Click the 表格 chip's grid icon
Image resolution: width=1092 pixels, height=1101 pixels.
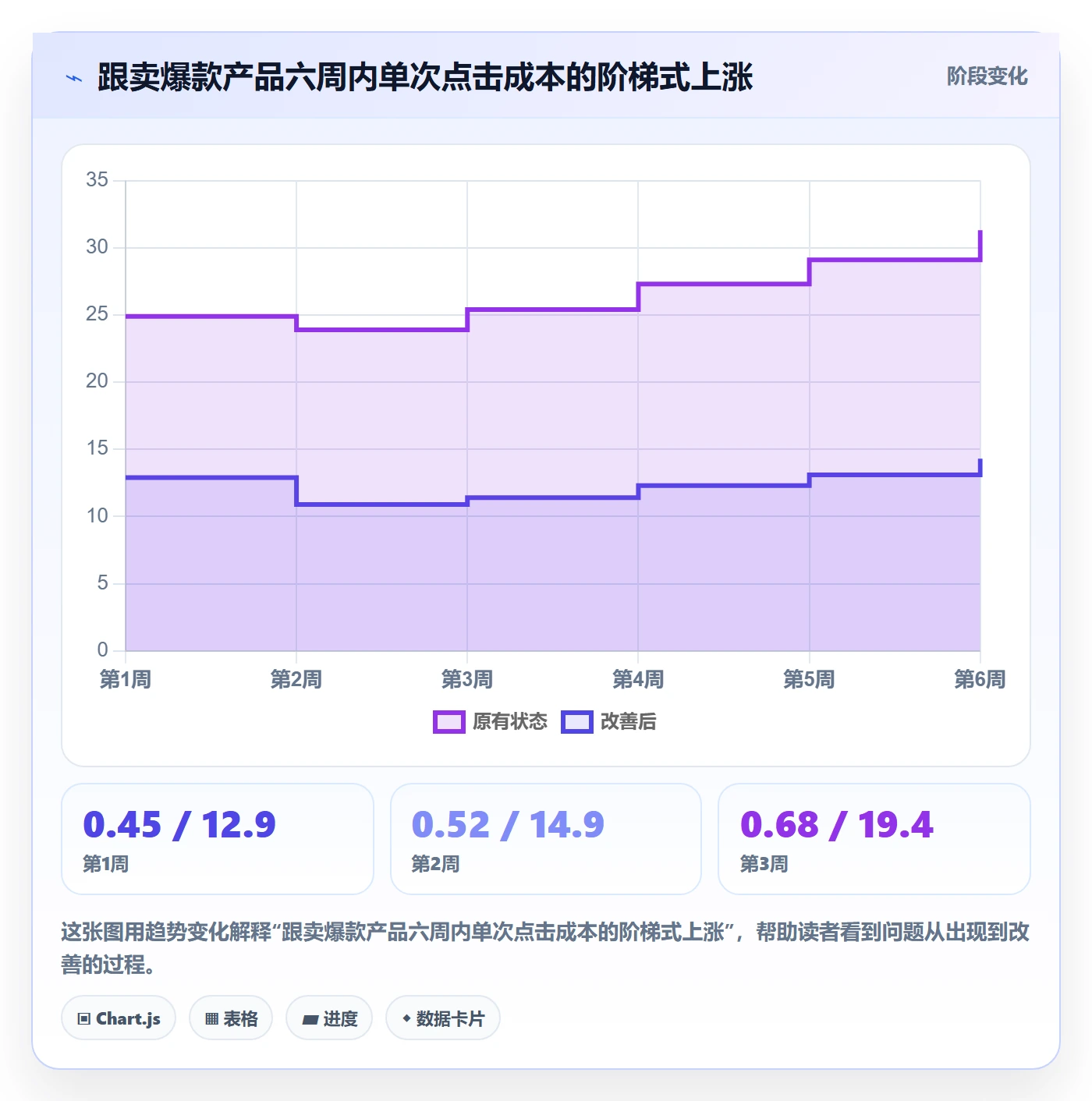211,1019
